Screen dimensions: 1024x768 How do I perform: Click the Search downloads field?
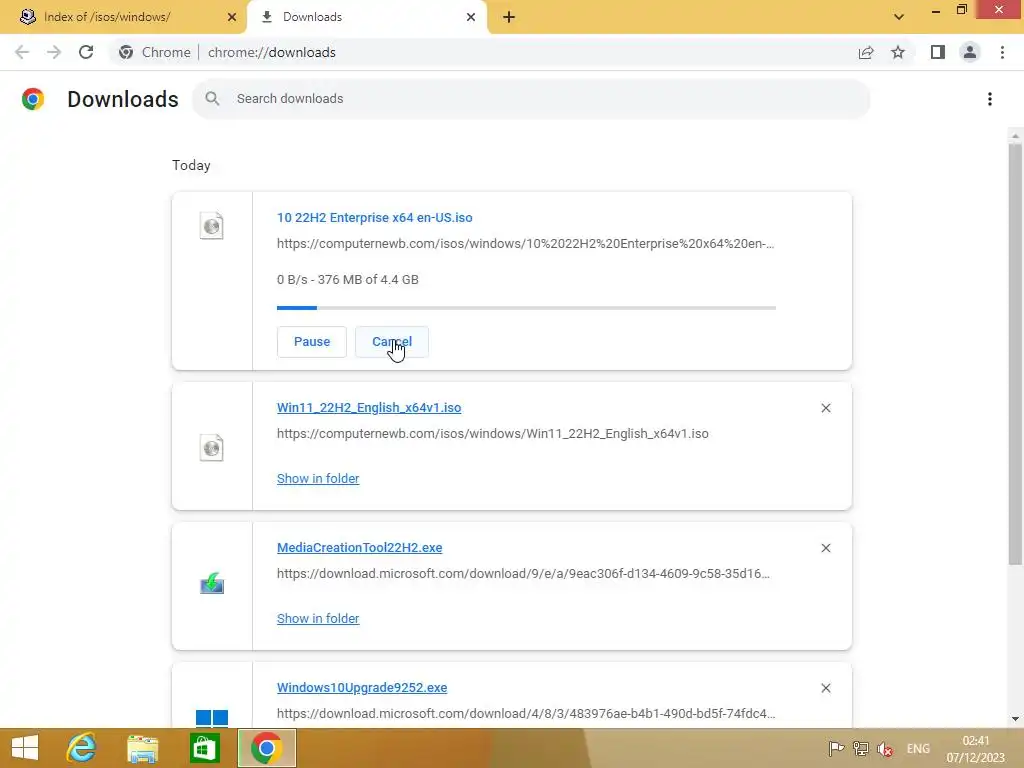click(531, 99)
